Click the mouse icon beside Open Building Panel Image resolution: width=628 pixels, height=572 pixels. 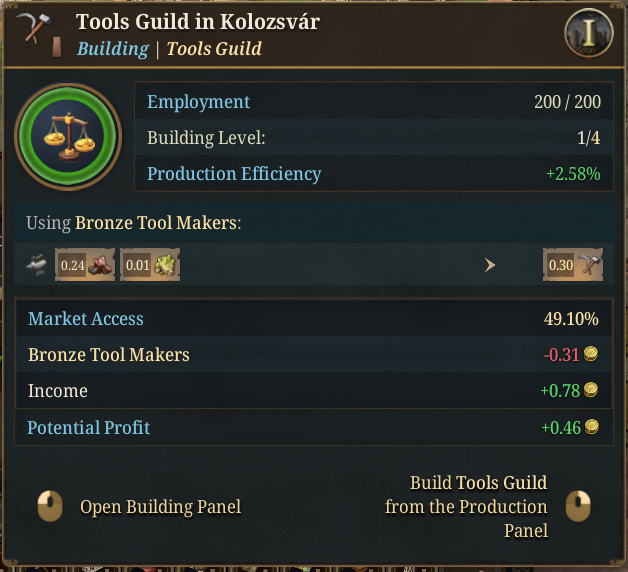tap(49, 507)
